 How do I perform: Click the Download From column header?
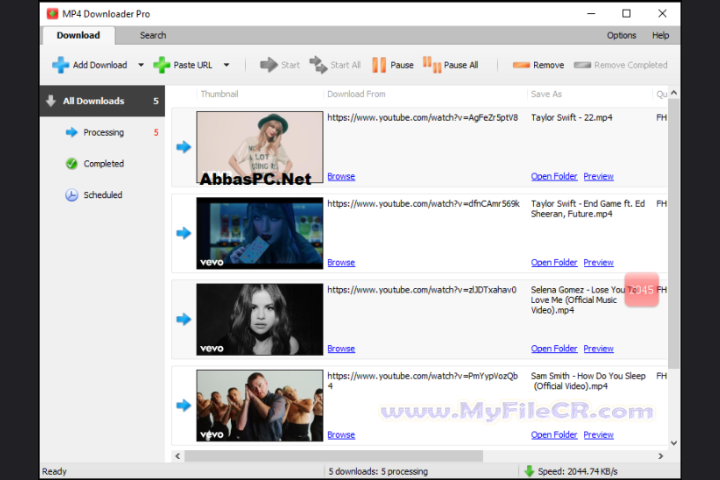point(356,94)
